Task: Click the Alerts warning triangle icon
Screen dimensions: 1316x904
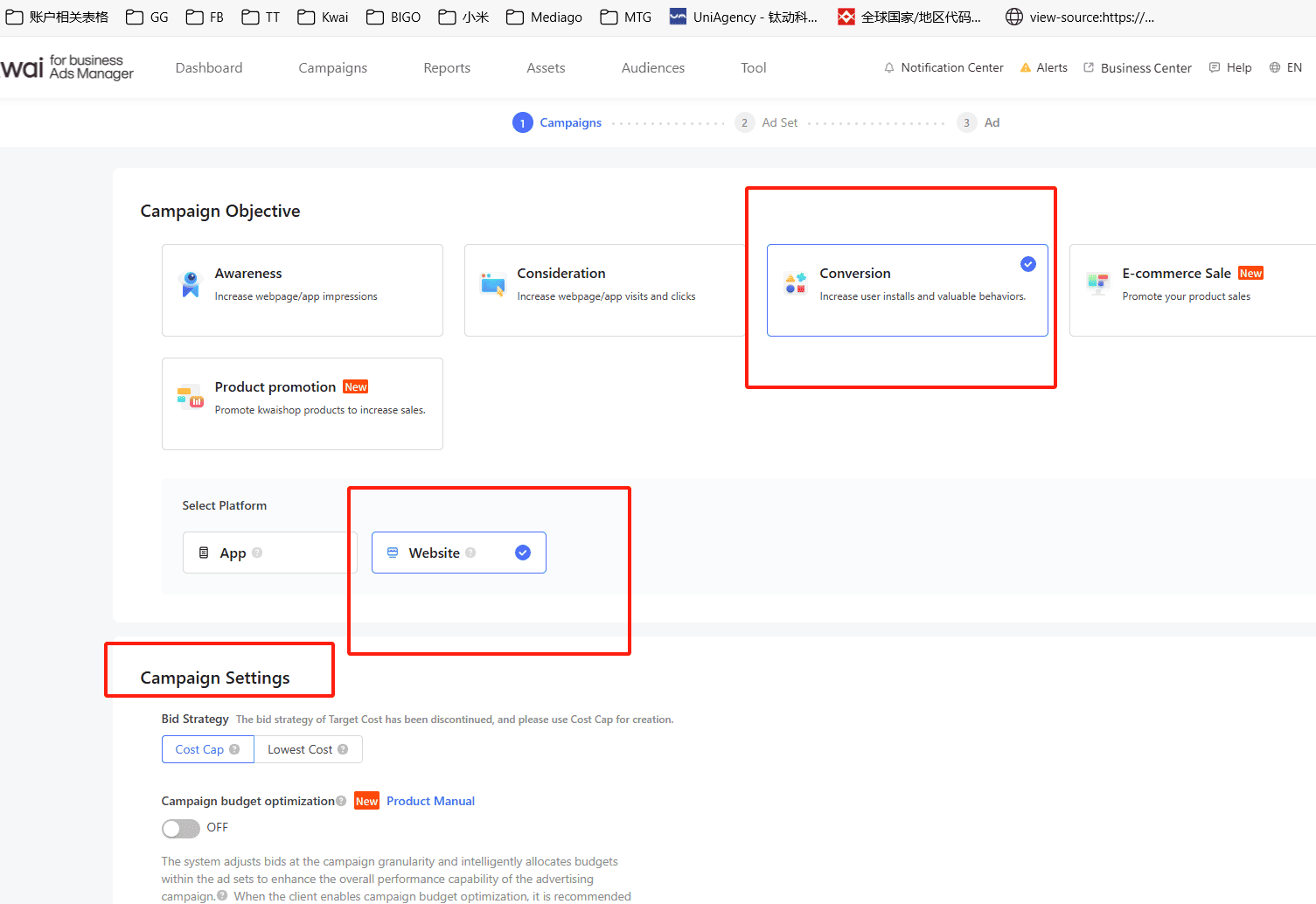Action: pyautogui.click(x=1026, y=68)
